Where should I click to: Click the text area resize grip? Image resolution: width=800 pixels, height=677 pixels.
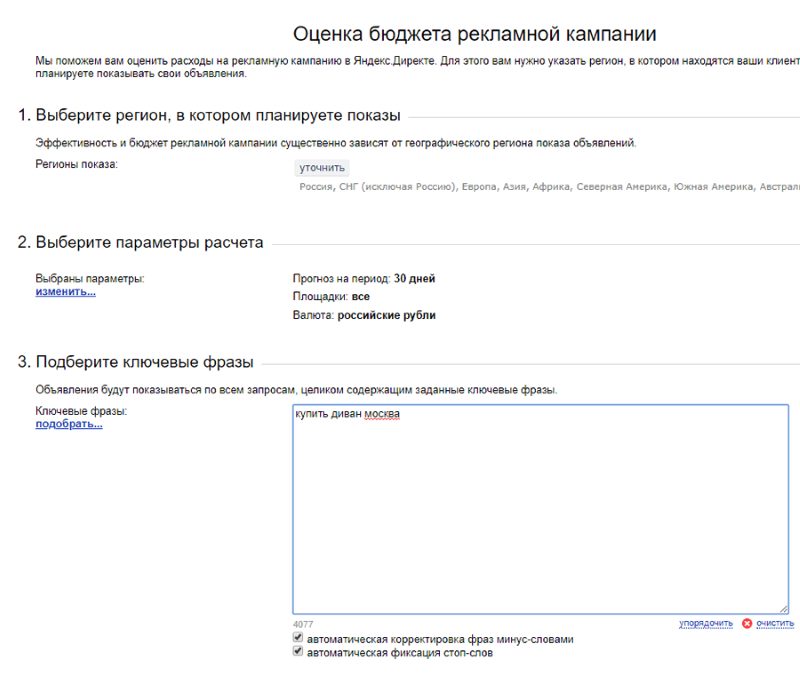pyautogui.click(x=784, y=609)
